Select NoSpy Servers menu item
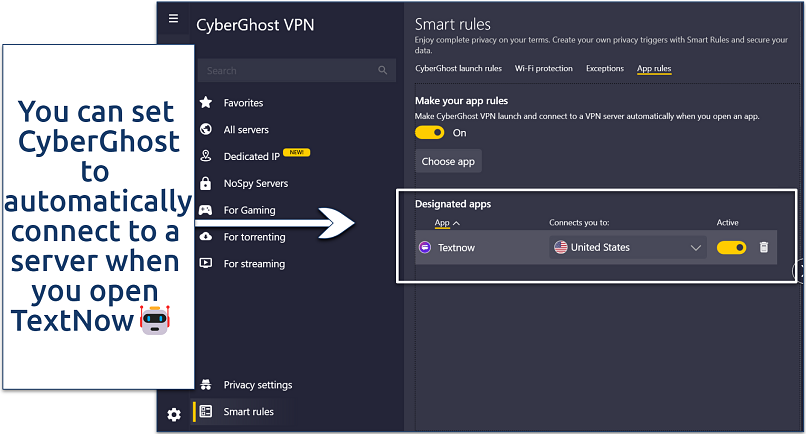Viewport: 806px width, 434px height. [x=255, y=183]
